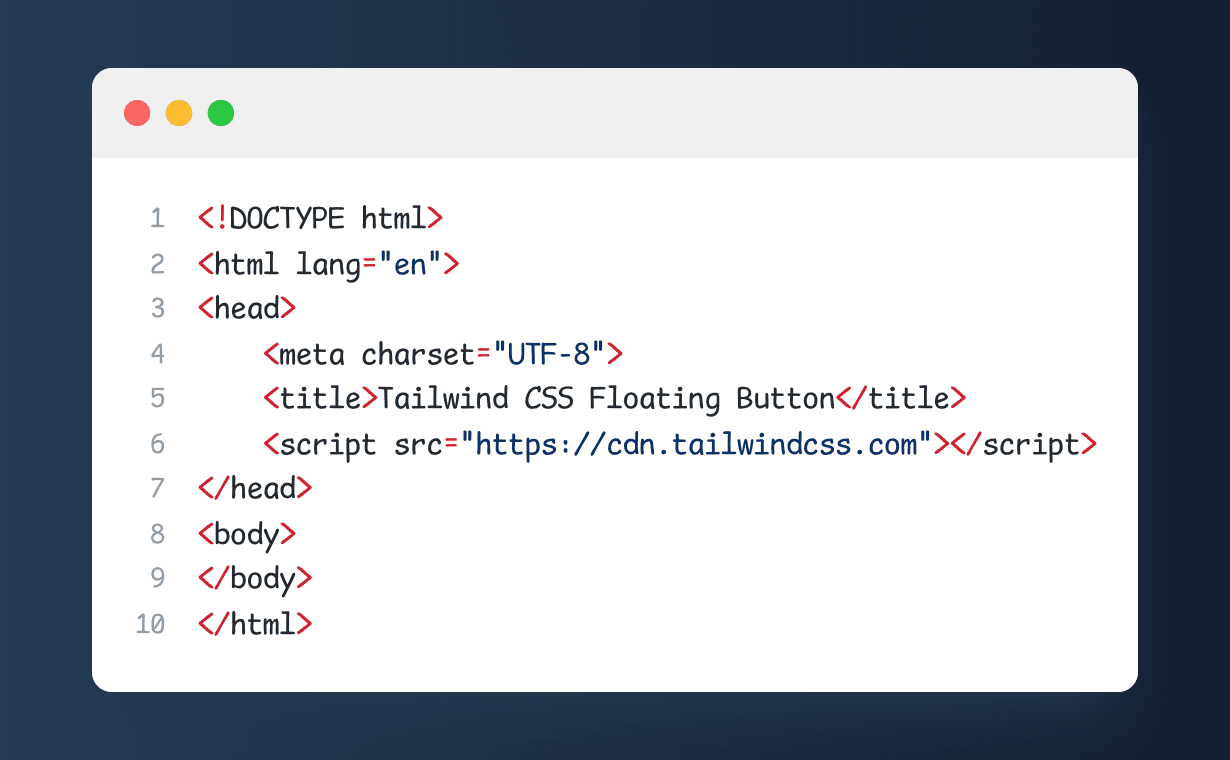1230x760 pixels.
Task: Click the closing script tag
Action: (x=1024, y=444)
